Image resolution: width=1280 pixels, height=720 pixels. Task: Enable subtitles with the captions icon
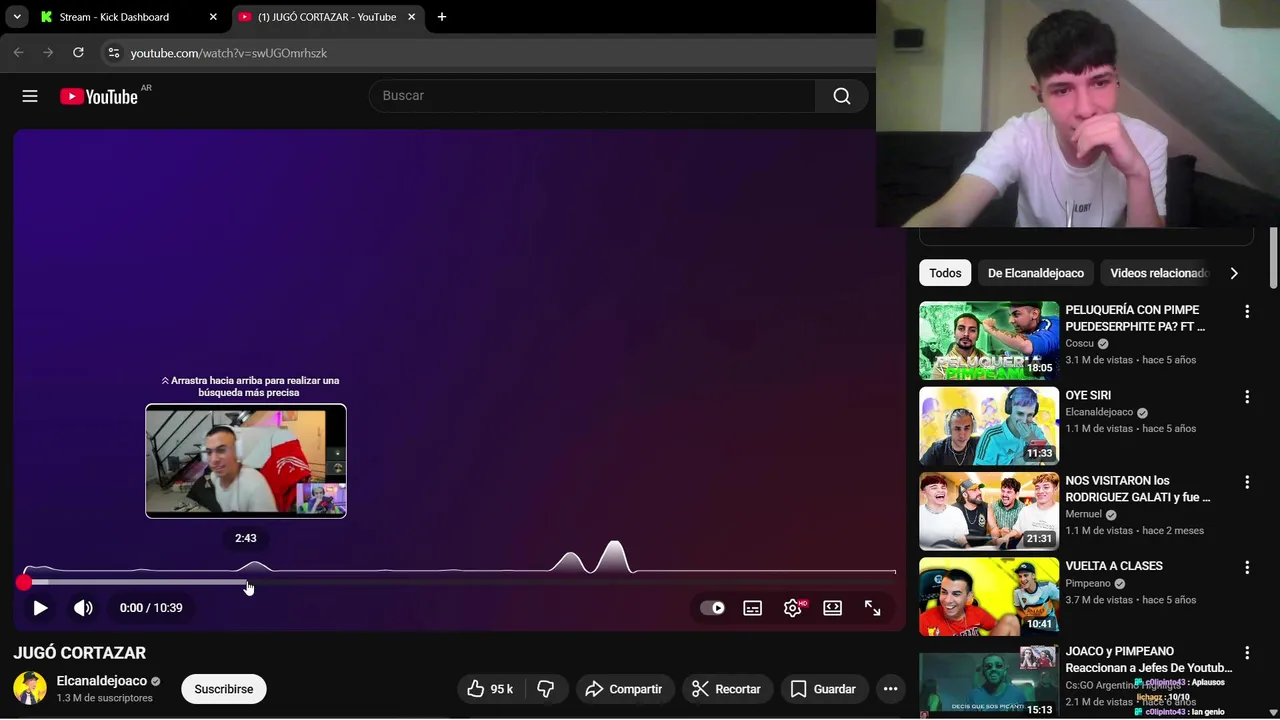(x=753, y=608)
